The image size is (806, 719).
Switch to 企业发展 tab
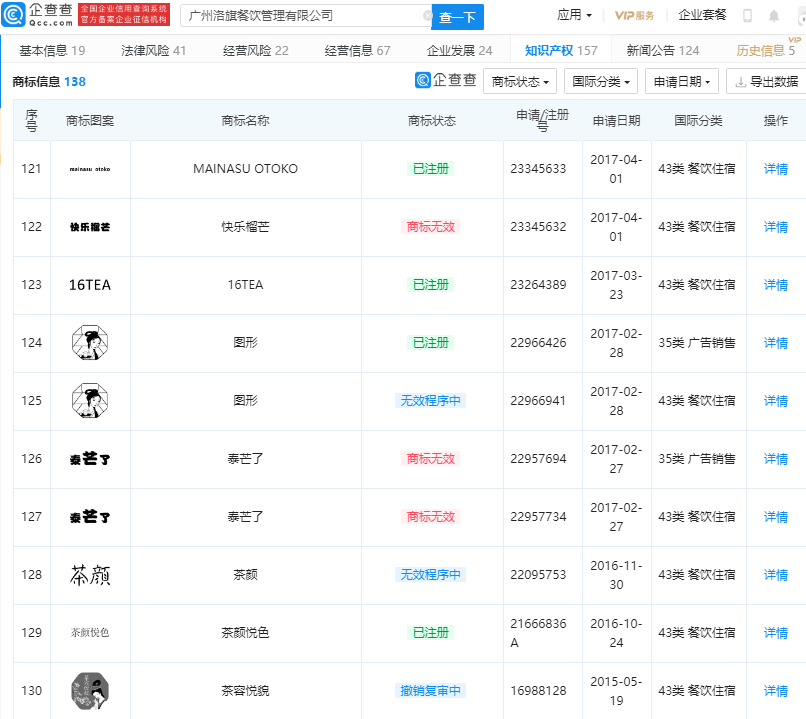(x=459, y=50)
